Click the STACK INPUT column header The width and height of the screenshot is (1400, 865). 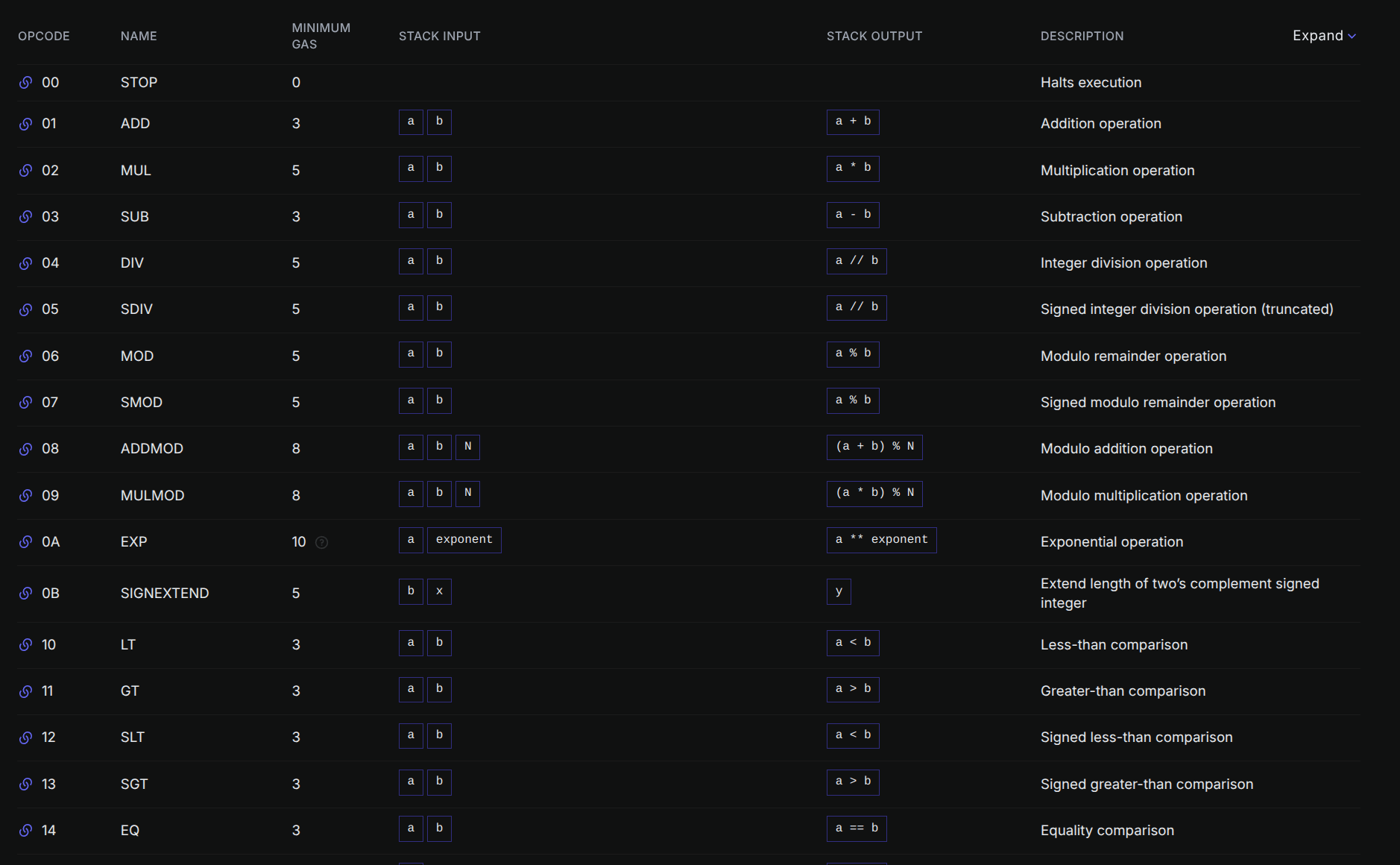(440, 36)
